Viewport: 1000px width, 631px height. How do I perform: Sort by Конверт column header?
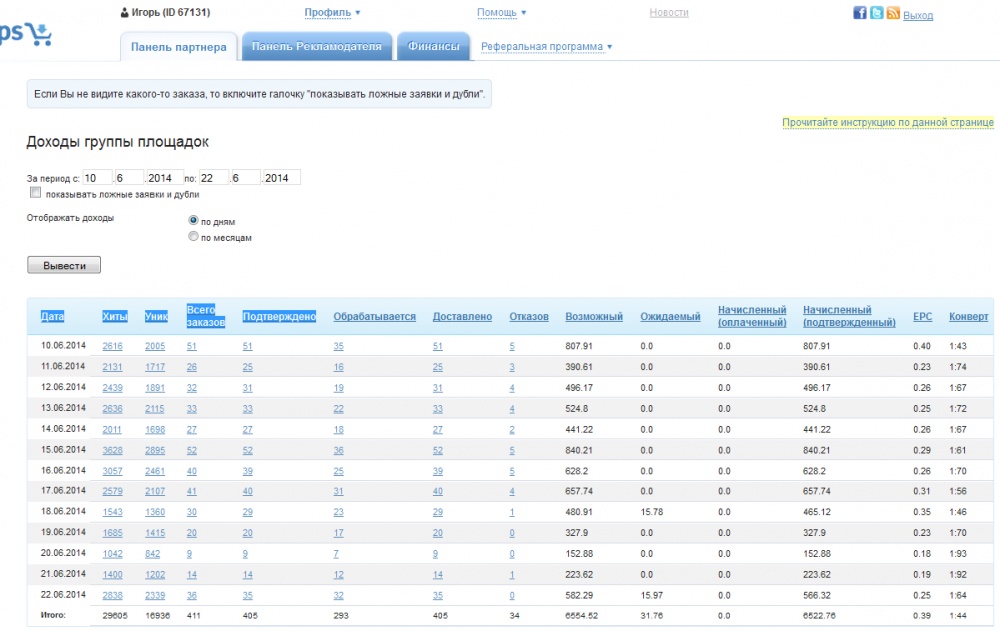(x=968, y=316)
